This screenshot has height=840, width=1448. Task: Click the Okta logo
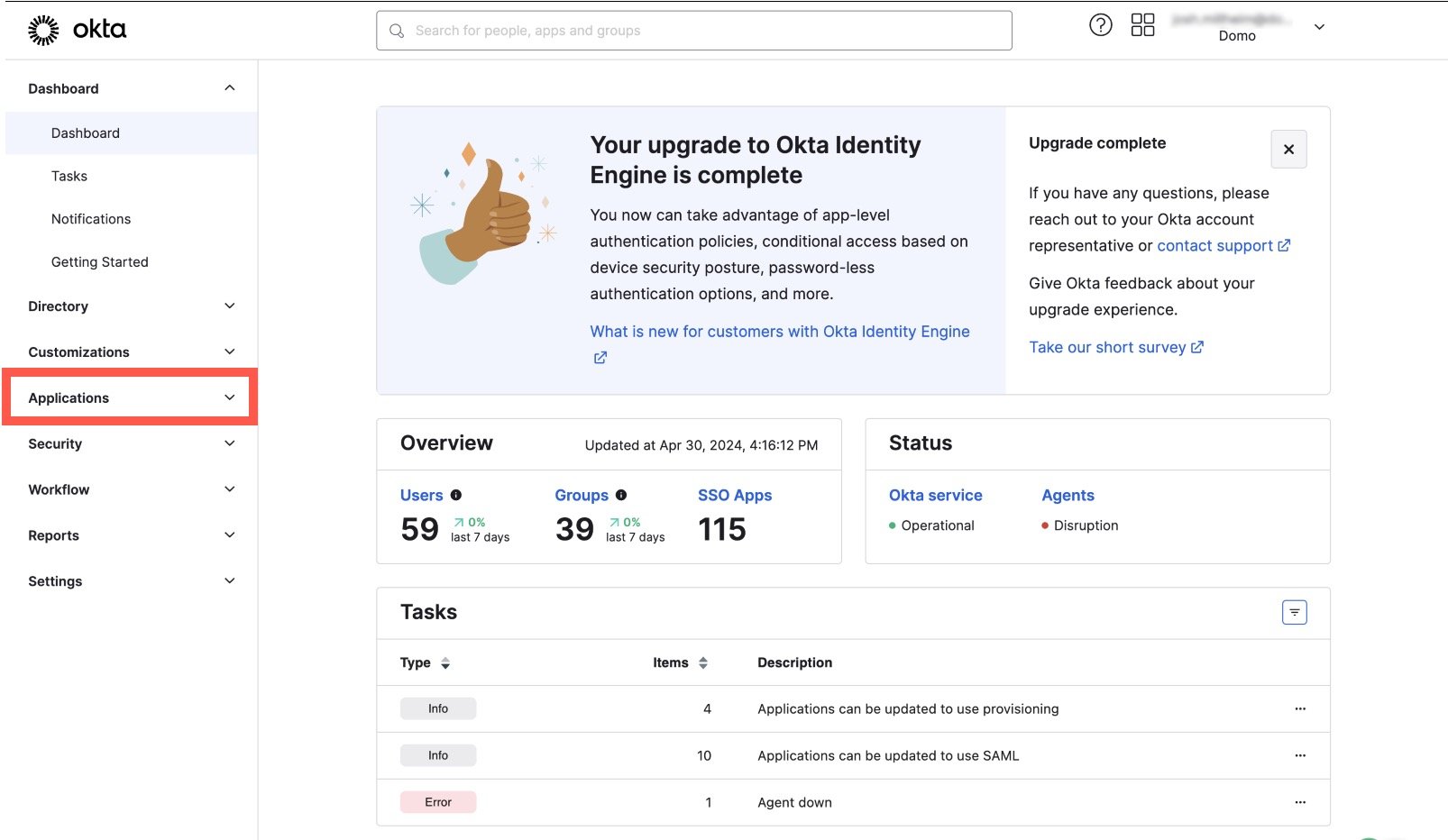coord(77,30)
